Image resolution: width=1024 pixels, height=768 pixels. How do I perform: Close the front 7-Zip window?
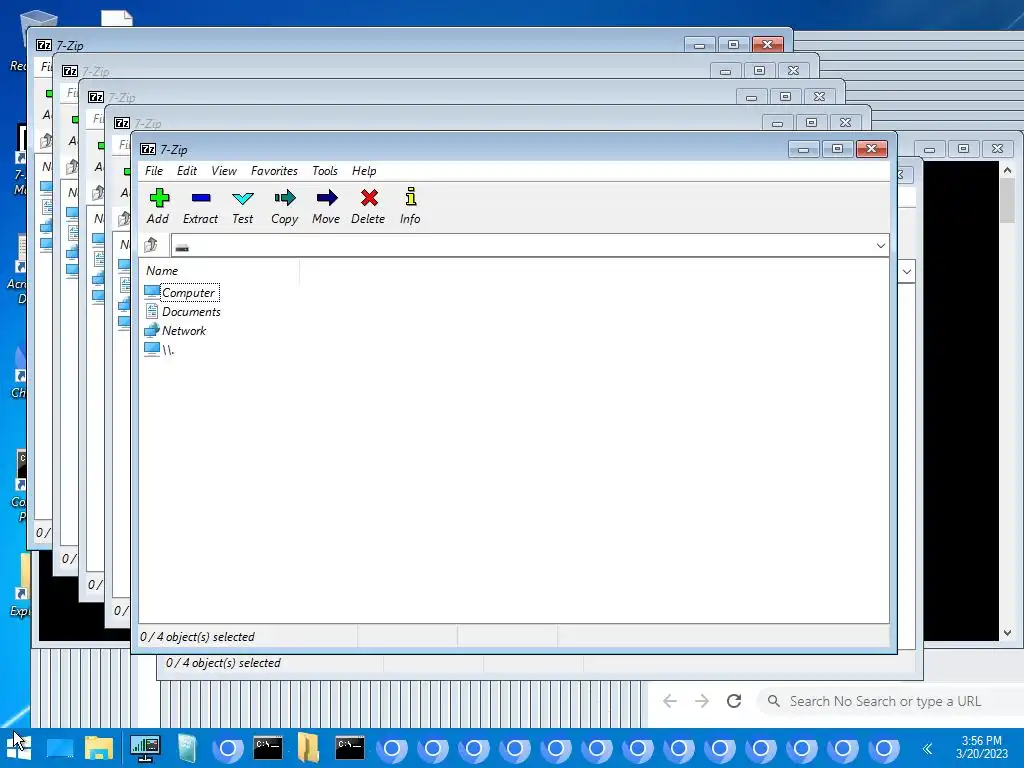871,150
